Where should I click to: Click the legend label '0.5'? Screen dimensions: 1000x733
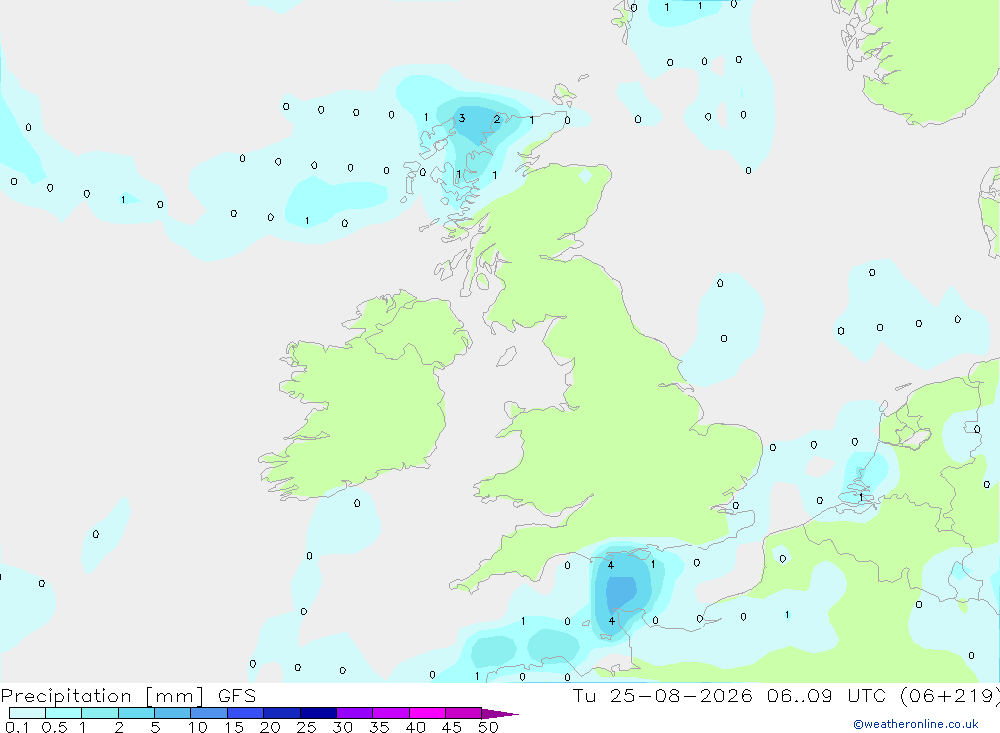click(54, 727)
